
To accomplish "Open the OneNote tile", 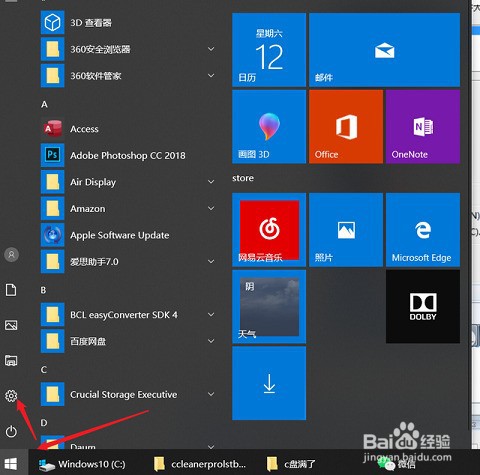I will [x=423, y=127].
